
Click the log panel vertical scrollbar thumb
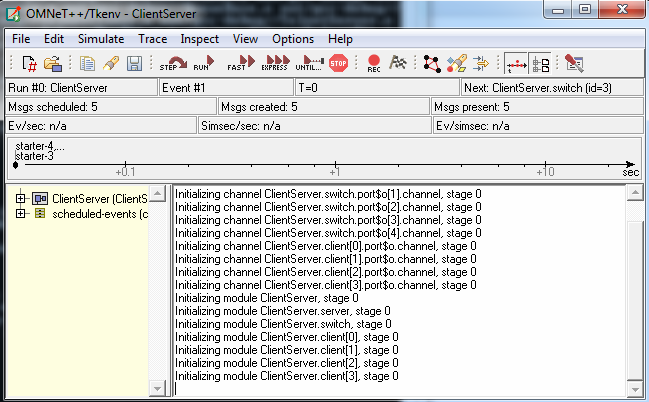(635, 300)
